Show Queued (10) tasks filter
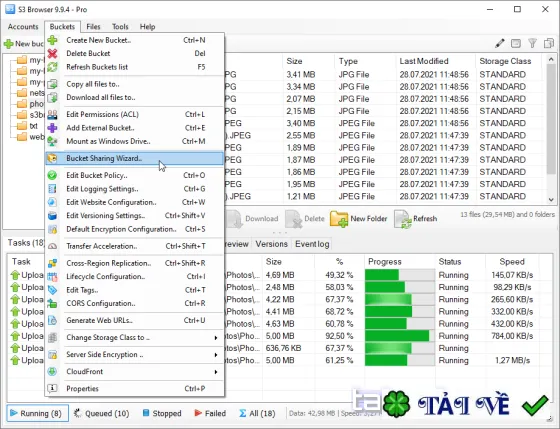 click(x=101, y=413)
